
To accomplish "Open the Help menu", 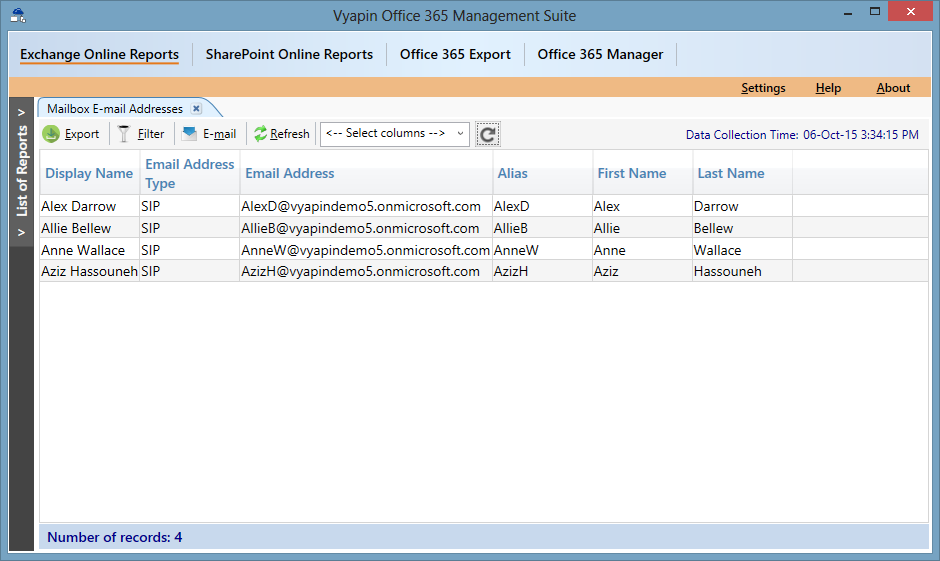I will pos(828,88).
